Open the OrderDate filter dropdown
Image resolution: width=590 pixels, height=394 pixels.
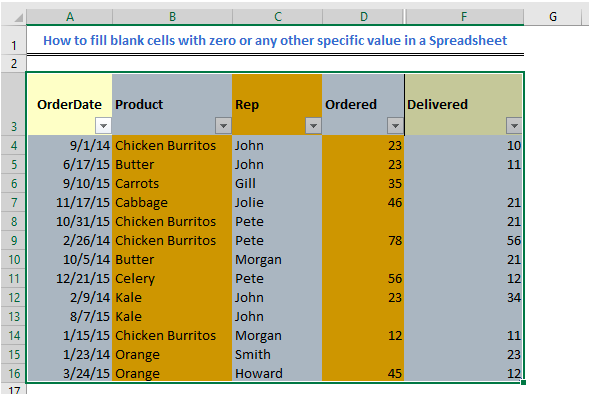pos(103,126)
